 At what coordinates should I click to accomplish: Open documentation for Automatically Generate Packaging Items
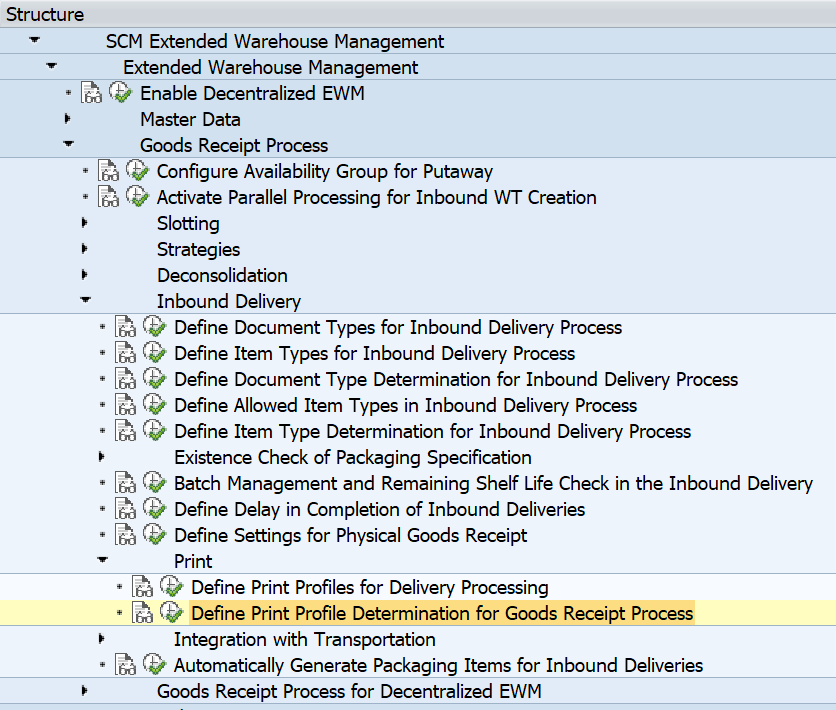pos(125,665)
